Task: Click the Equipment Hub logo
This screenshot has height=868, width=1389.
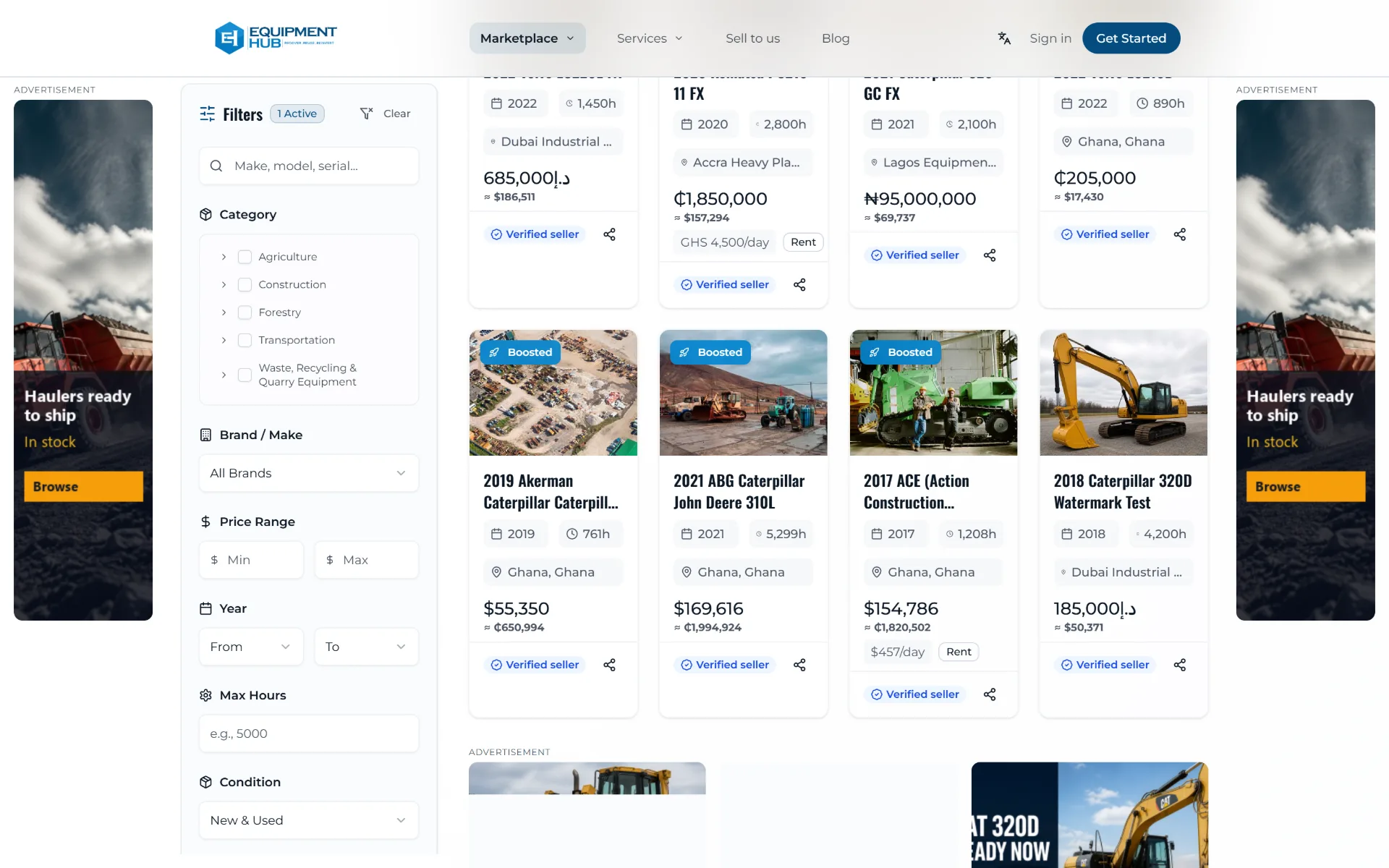Action: [276, 38]
